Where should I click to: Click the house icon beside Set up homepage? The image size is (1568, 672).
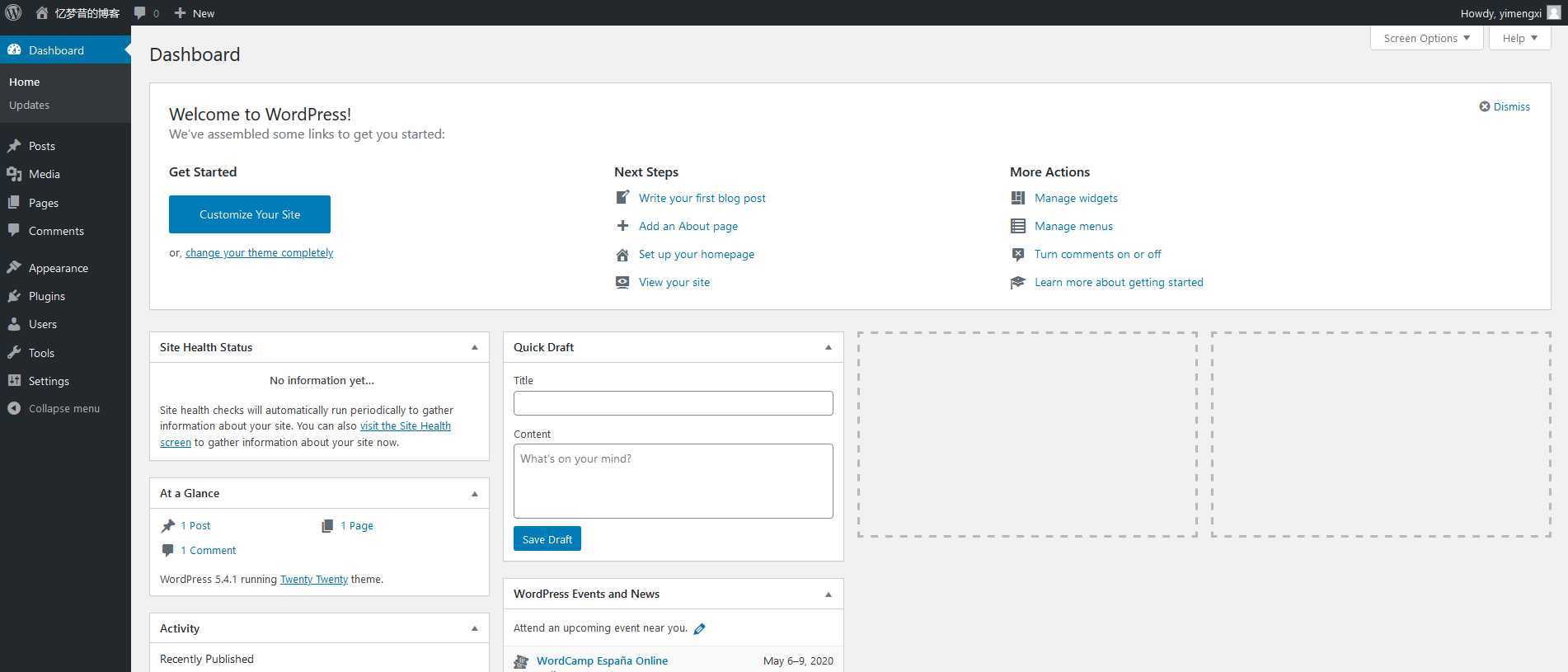pyautogui.click(x=622, y=255)
